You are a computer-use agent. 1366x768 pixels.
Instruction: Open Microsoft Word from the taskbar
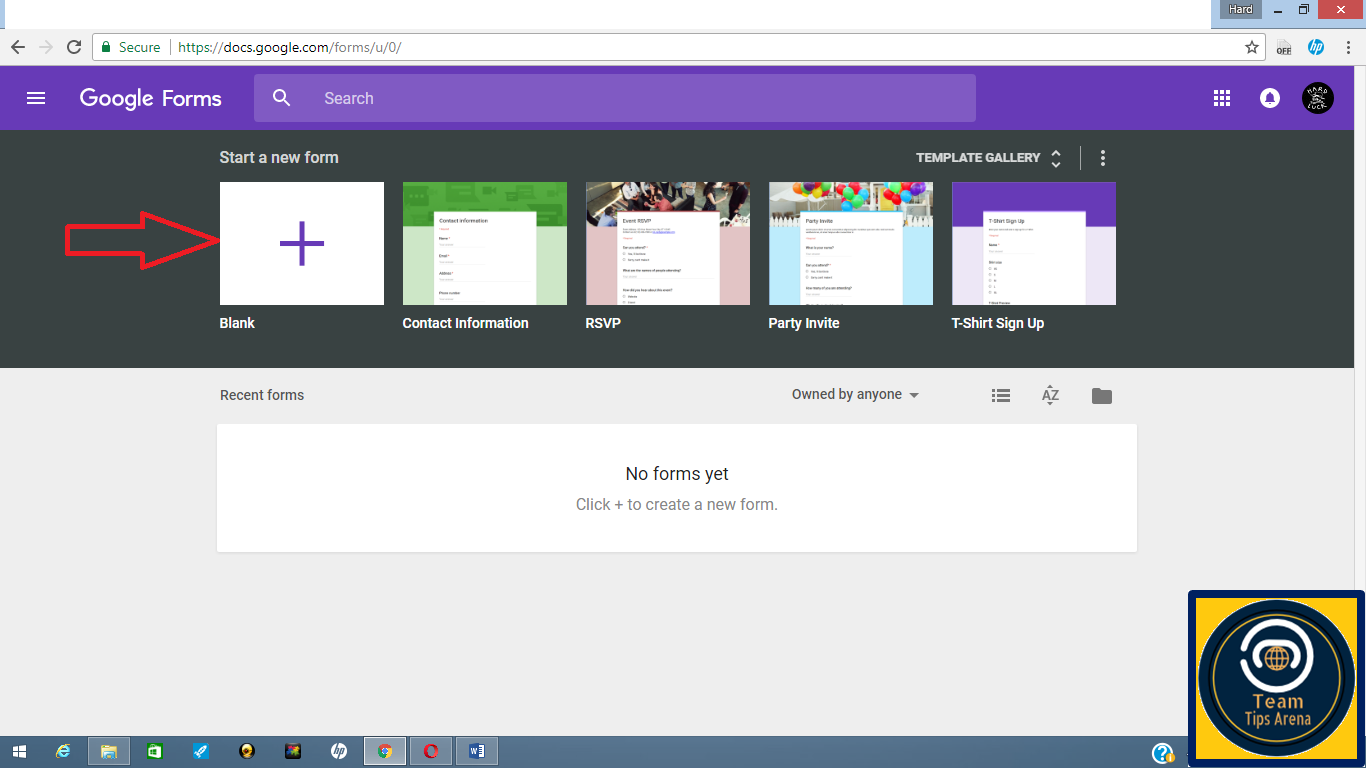coord(477,751)
